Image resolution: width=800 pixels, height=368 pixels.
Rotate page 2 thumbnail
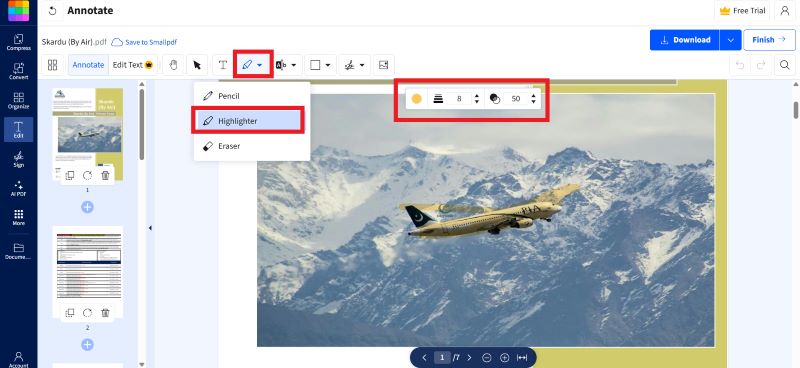click(87, 313)
